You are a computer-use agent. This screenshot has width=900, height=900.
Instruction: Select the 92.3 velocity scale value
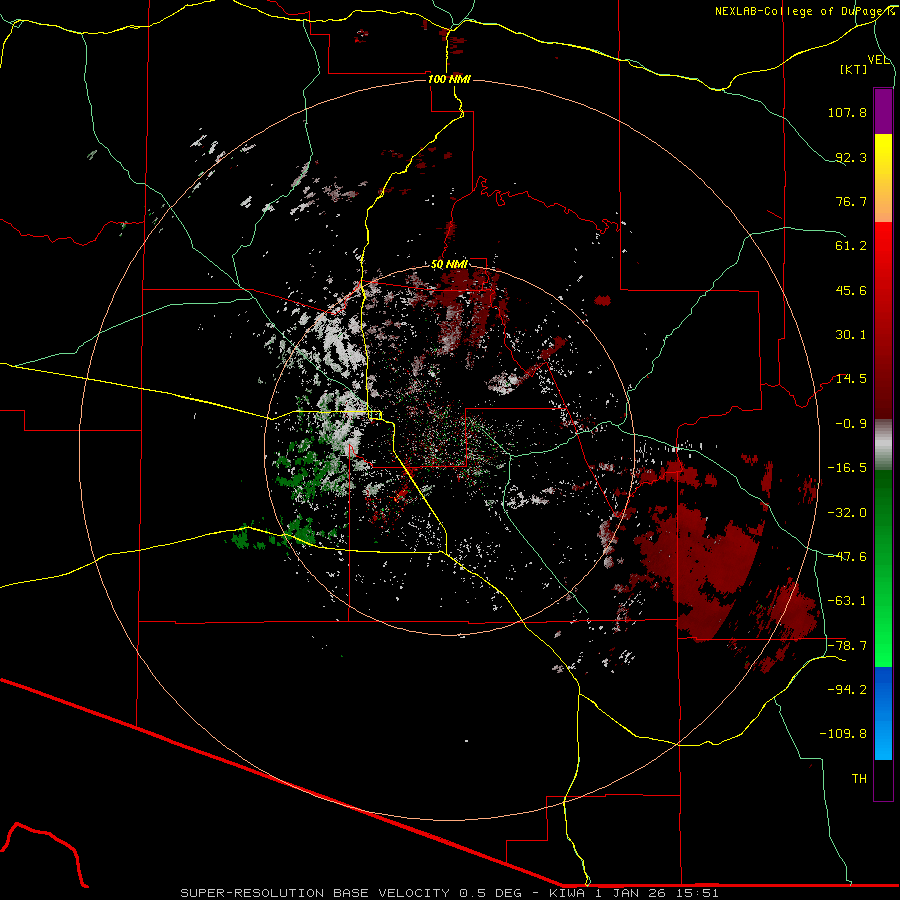(851, 157)
